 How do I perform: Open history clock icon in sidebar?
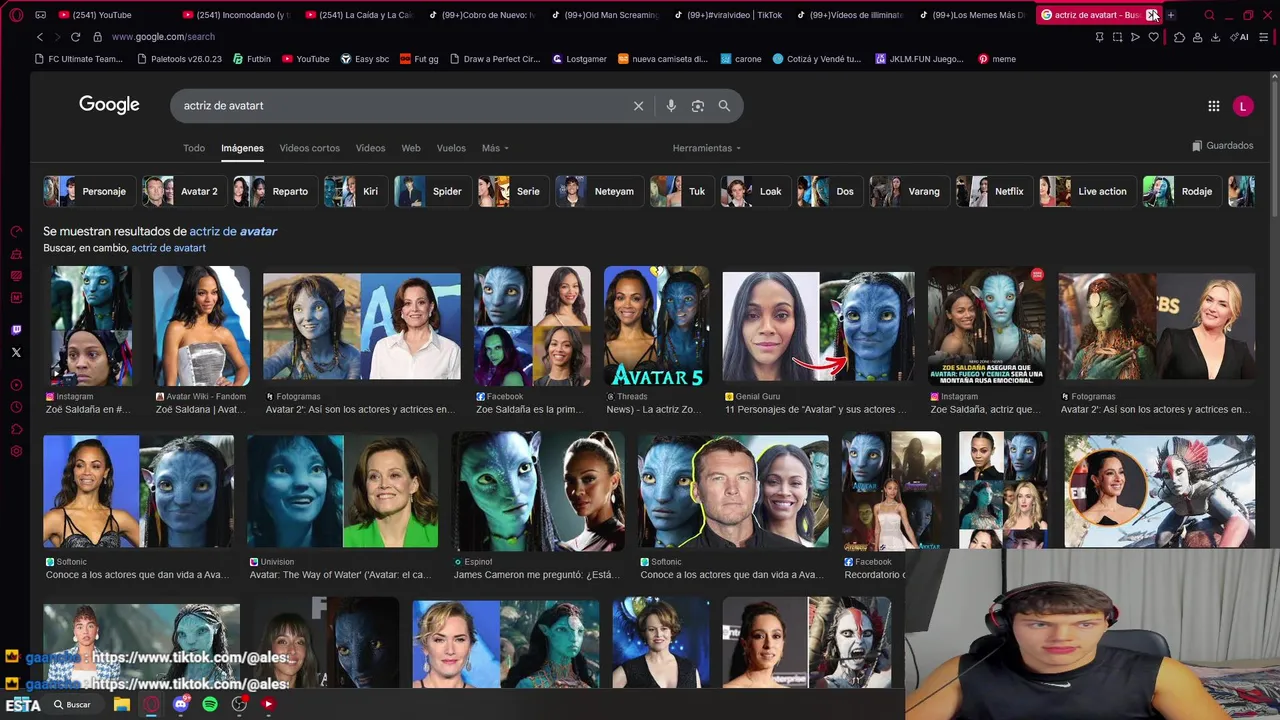pos(16,407)
